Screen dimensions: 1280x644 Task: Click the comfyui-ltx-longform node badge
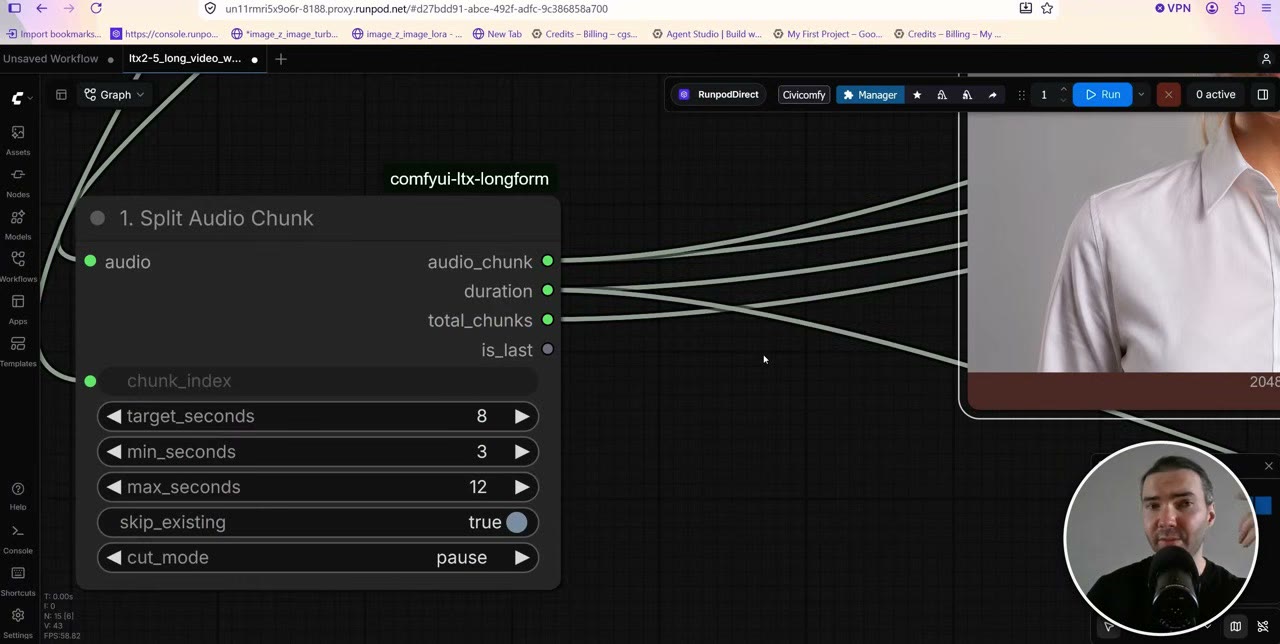click(469, 179)
